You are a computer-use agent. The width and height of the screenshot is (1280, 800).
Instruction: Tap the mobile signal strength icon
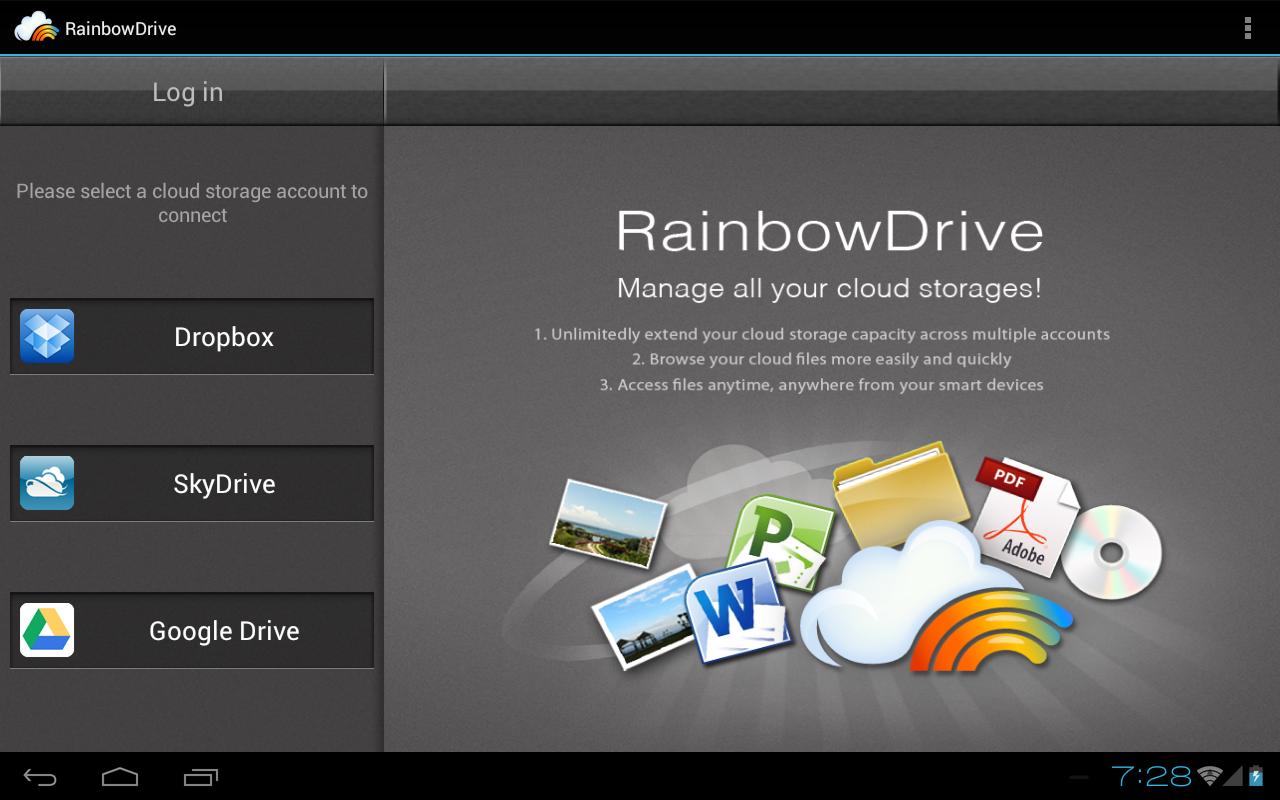tap(1234, 776)
